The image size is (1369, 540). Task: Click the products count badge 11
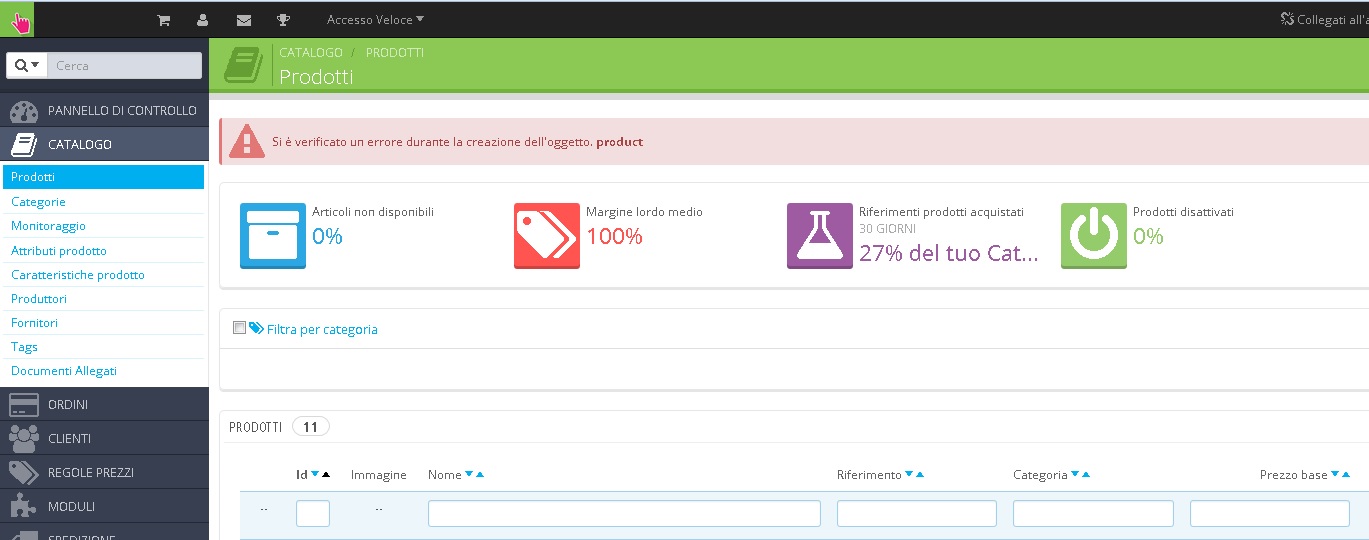point(310,427)
